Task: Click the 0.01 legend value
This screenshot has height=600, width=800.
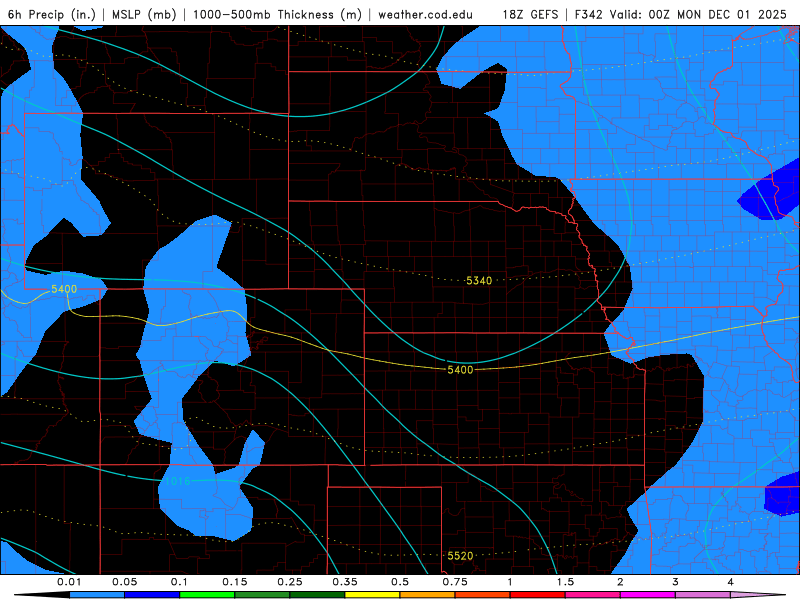Action: click(69, 582)
